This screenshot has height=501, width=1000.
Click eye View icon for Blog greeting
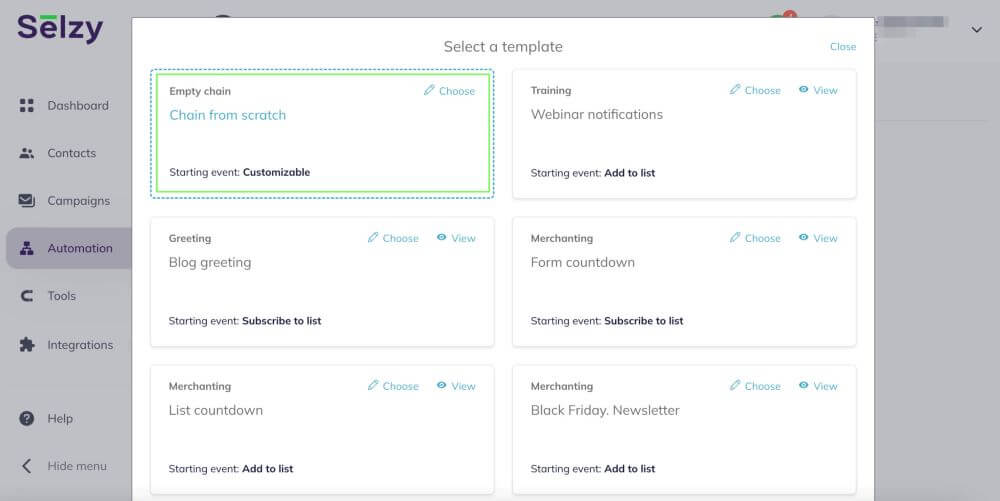pos(441,237)
